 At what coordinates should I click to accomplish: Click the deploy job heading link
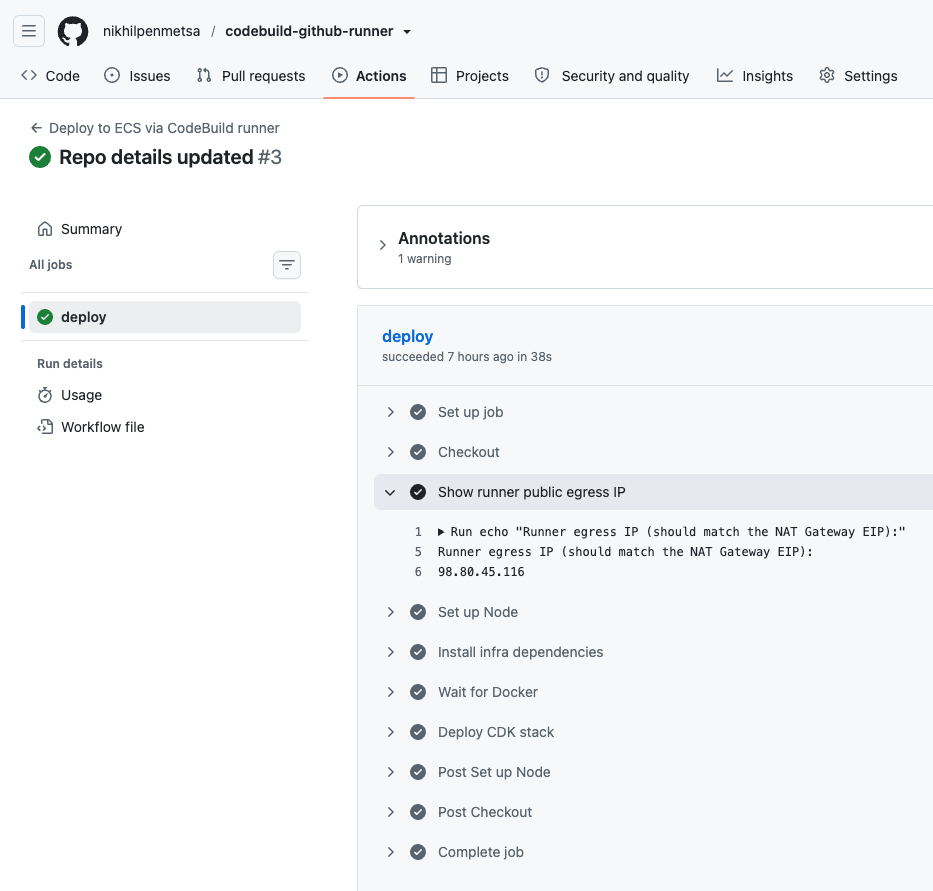(x=408, y=336)
